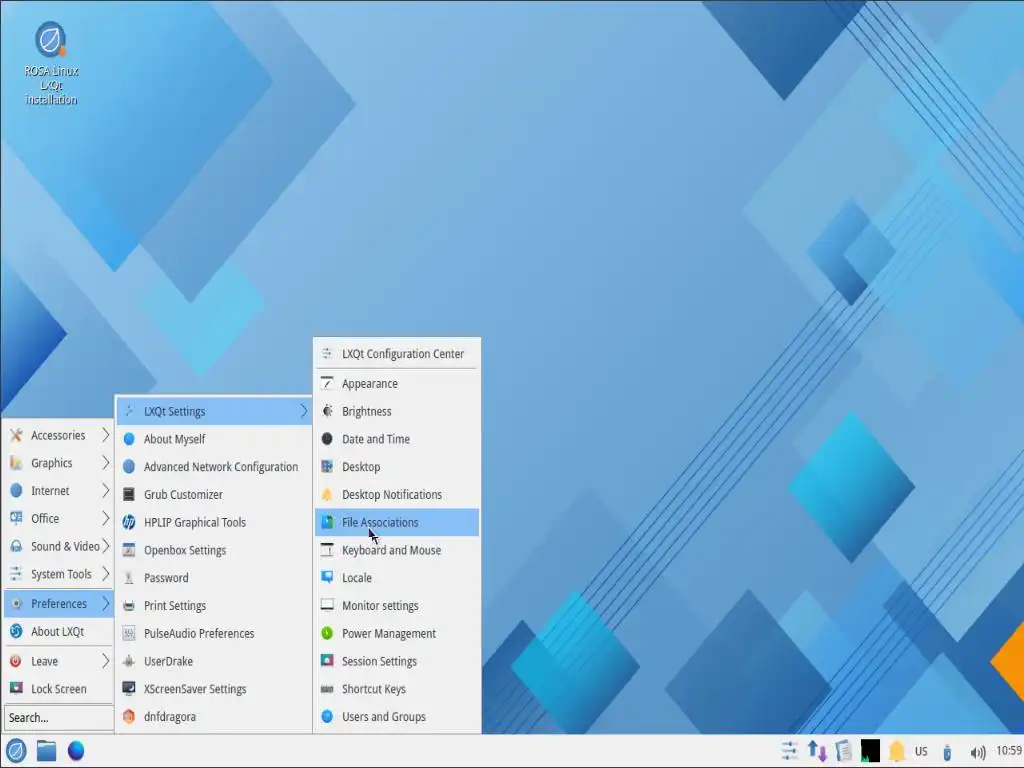
Task: Choose the Password entry
Action: pyautogui.click(x=214, y=577)
